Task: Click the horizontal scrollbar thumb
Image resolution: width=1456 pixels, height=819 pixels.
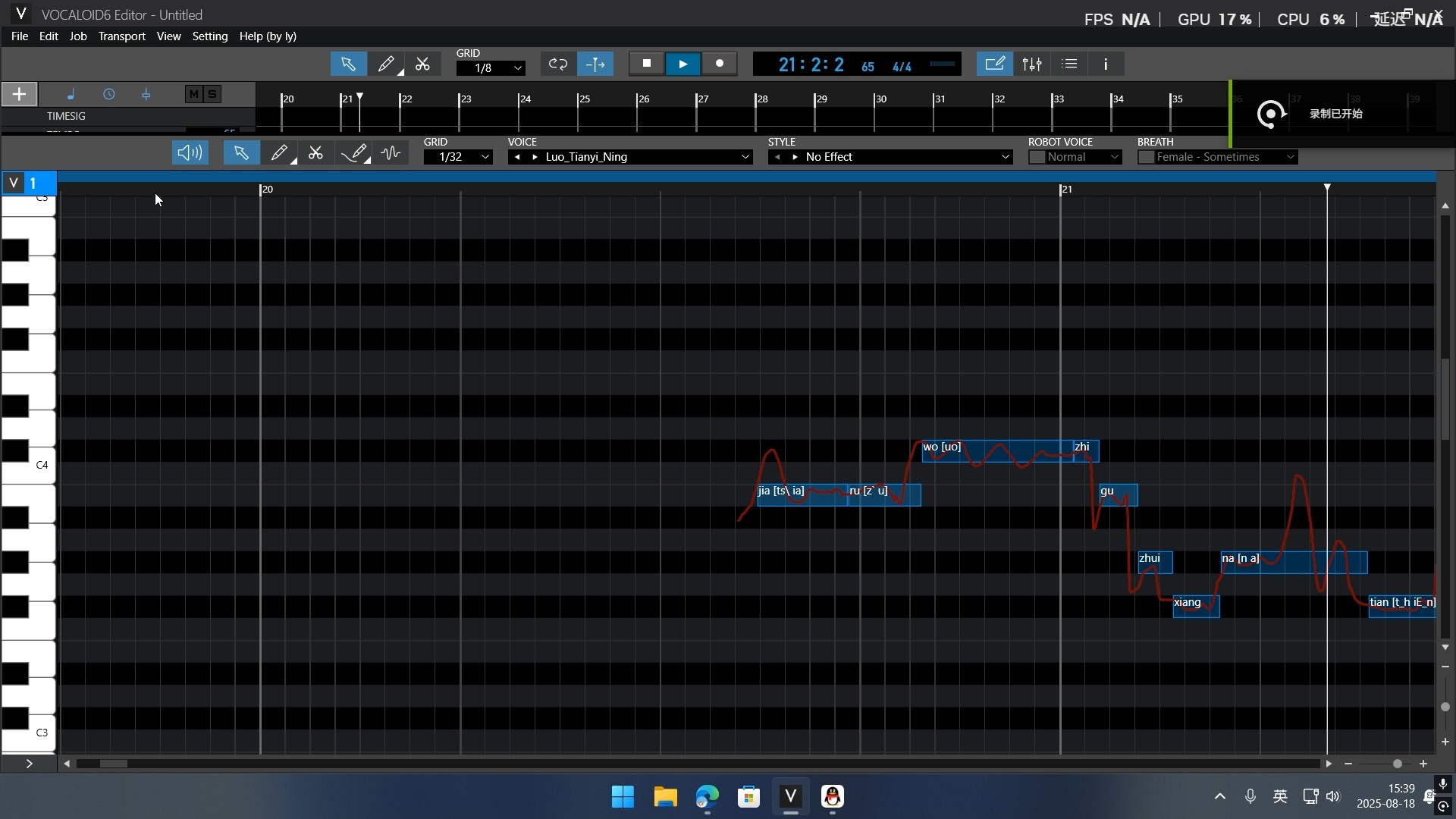Action: (114, 764)
